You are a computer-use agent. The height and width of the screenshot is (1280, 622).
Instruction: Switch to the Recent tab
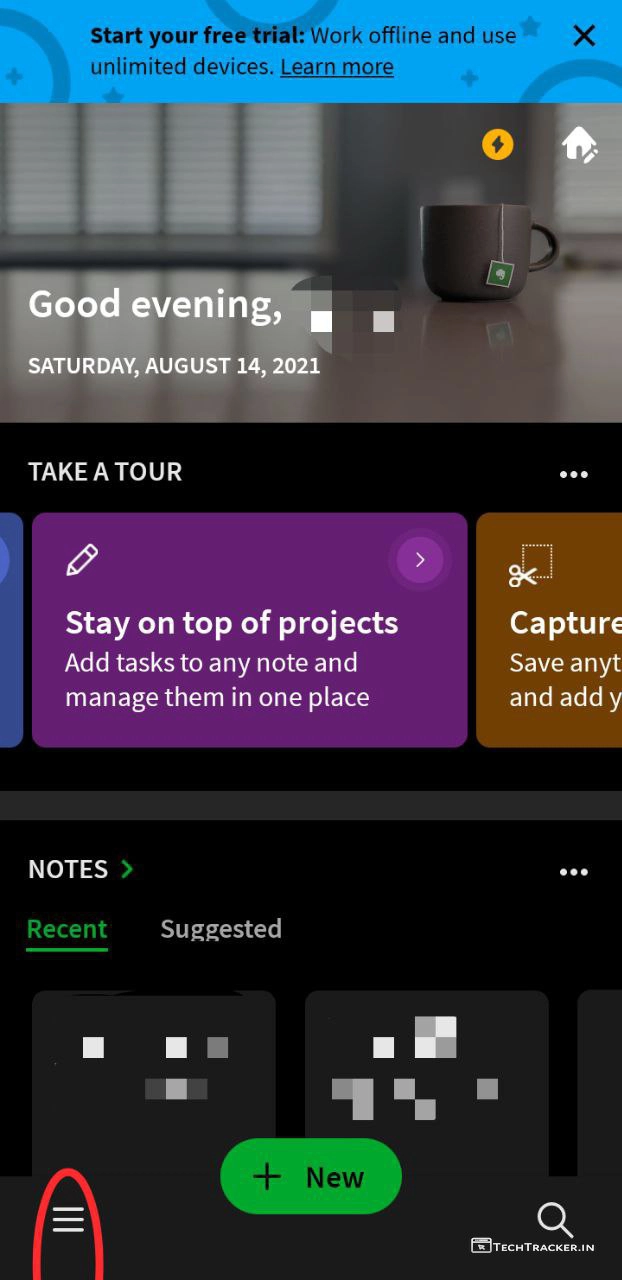[67, 929]
